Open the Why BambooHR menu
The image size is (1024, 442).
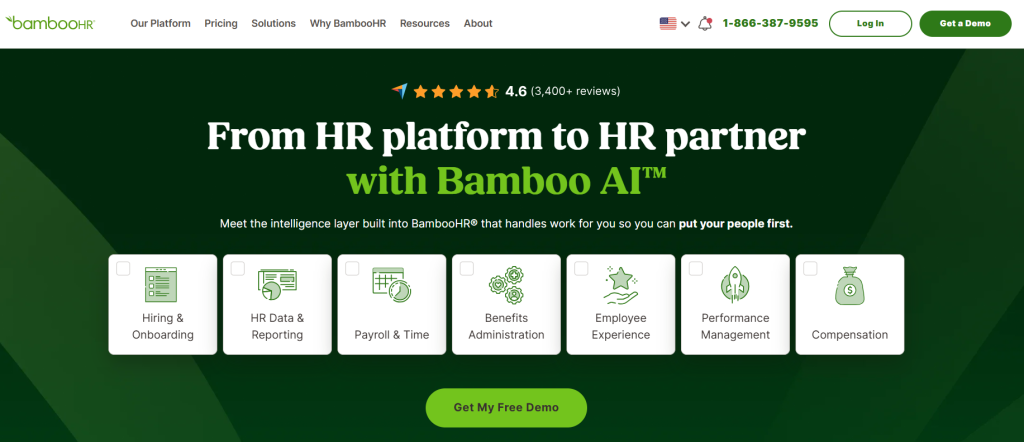click(x=348, y=24)
